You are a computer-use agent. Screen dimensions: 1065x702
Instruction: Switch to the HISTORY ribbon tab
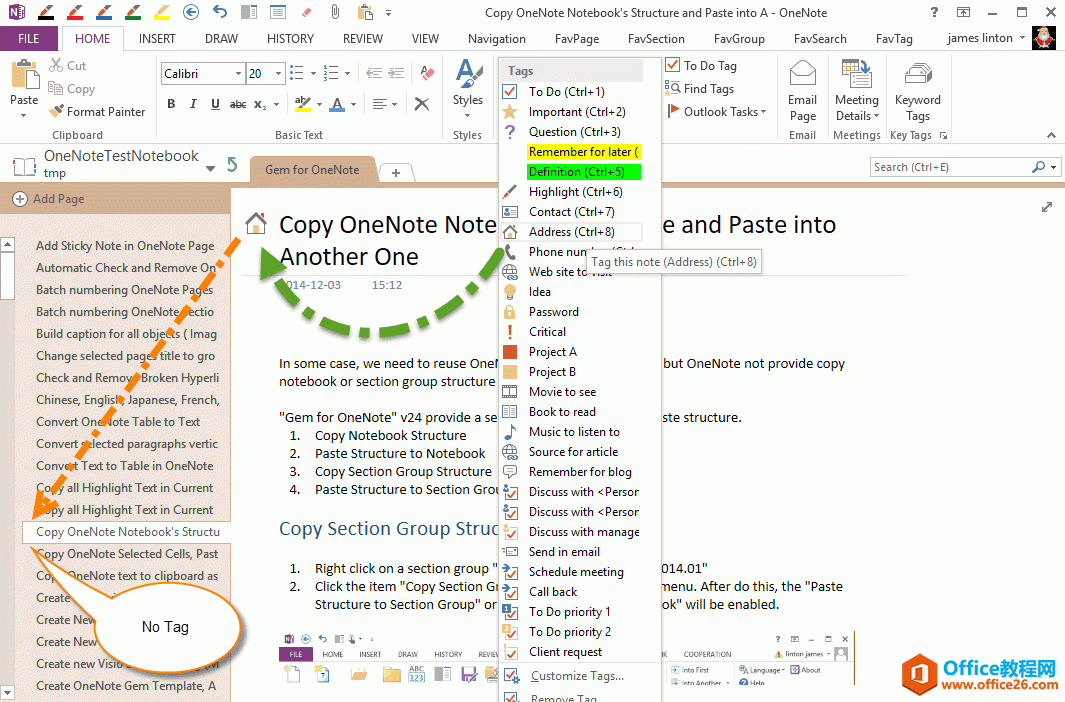tap(290, 39)
